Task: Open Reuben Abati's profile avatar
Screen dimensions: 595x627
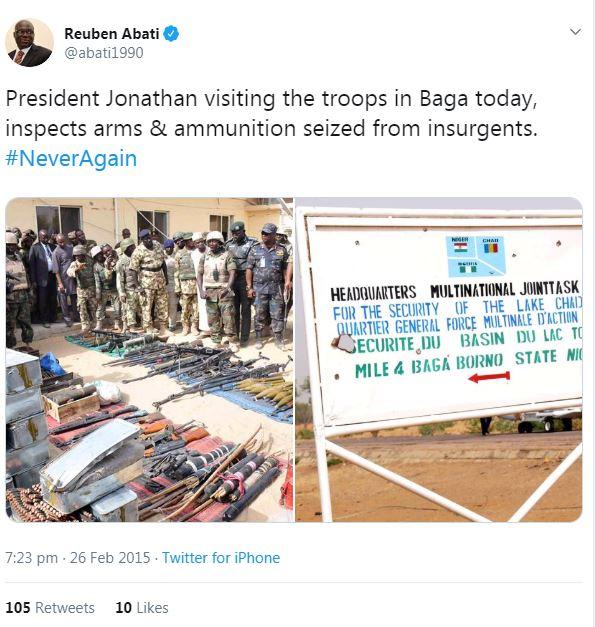Action: pos(29,42)
